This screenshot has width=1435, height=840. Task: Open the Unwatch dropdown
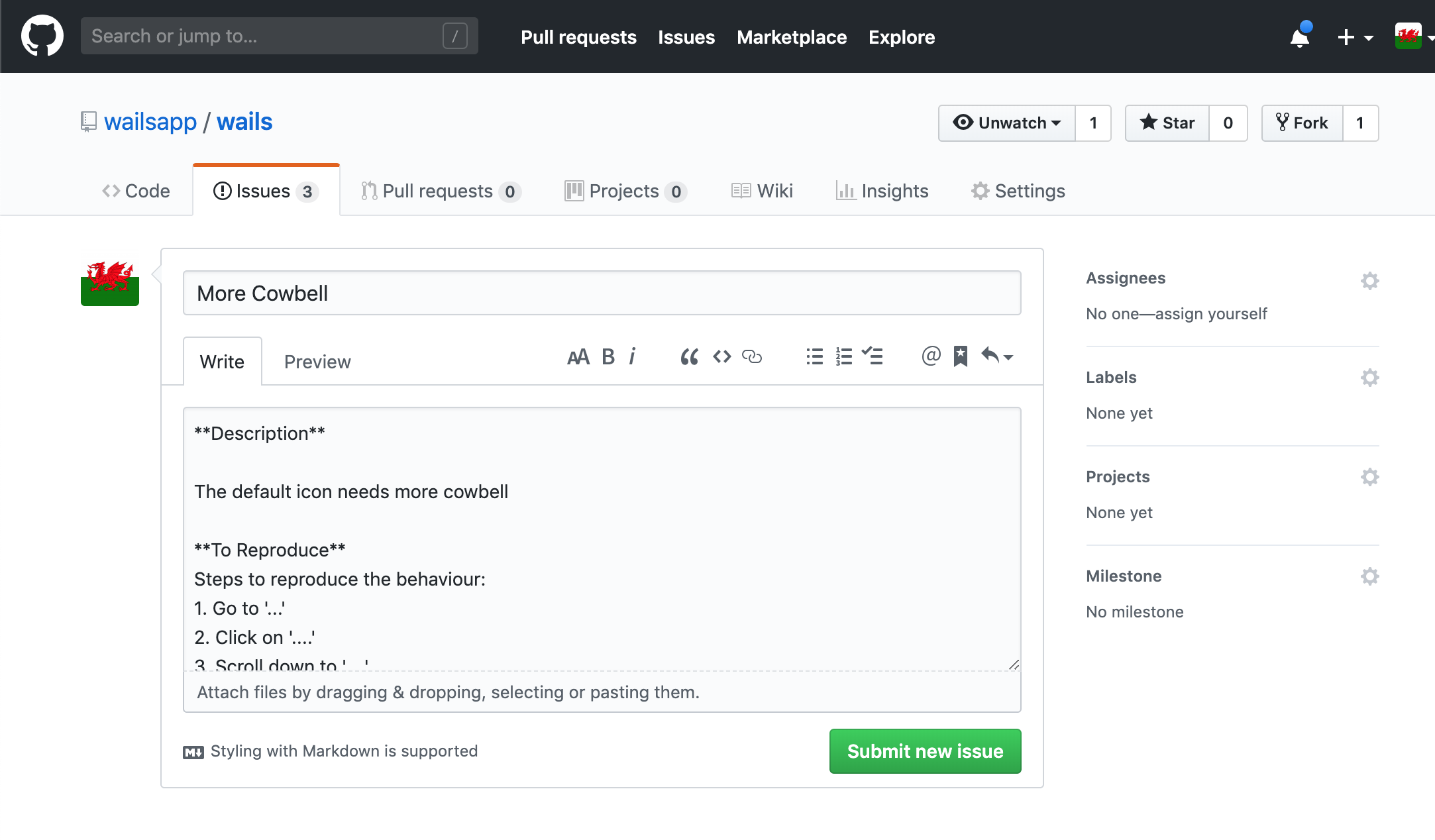[1006, 123]
